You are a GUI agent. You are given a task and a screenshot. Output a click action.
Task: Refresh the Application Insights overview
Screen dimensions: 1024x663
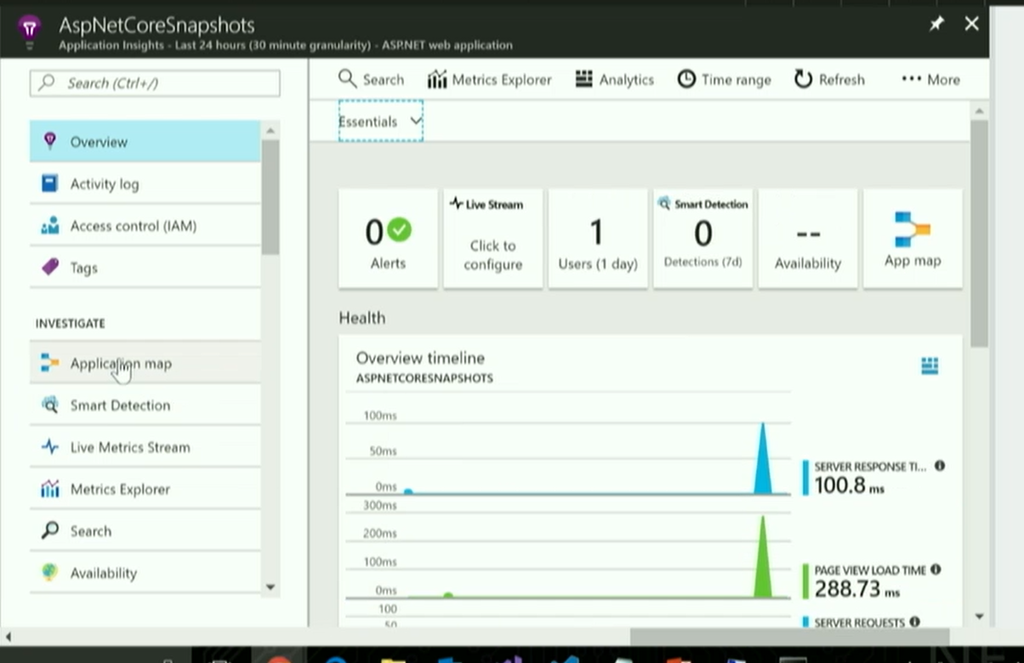(x=829, y=80)
